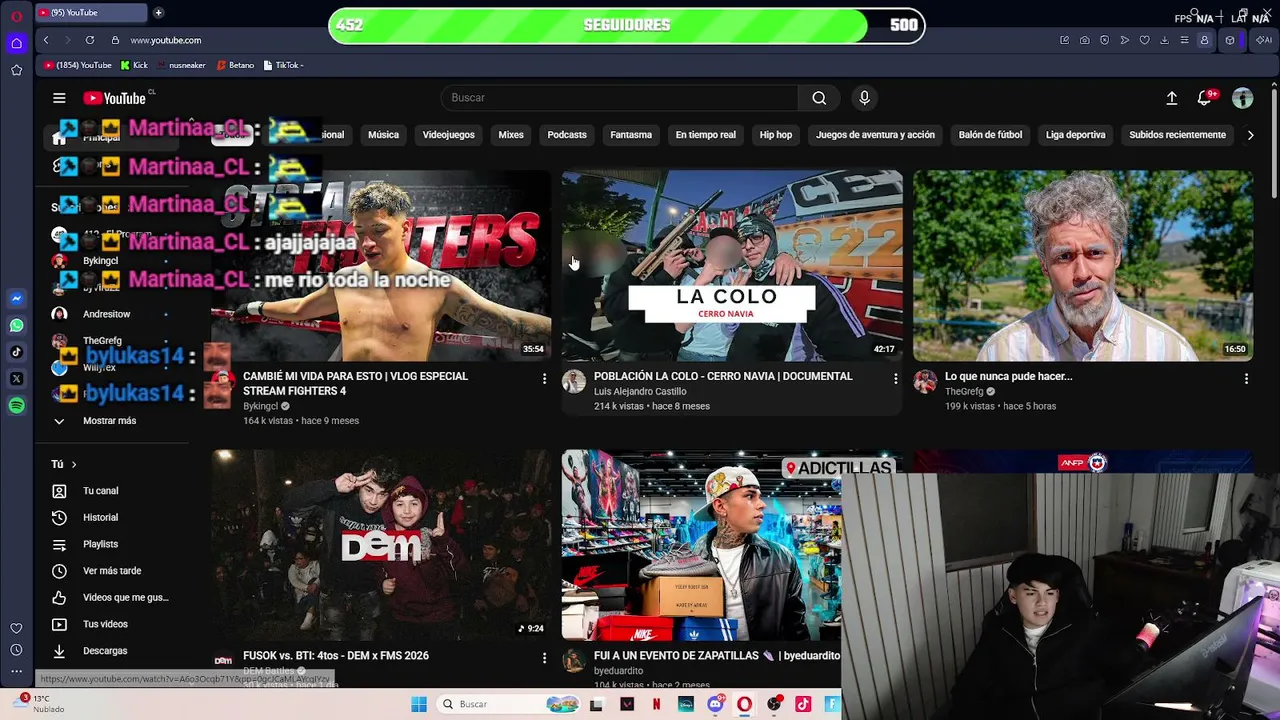Viewport: 1280px width, 720px height.
Task: Open Windows Start menu
Action: [x=419, y=704]
